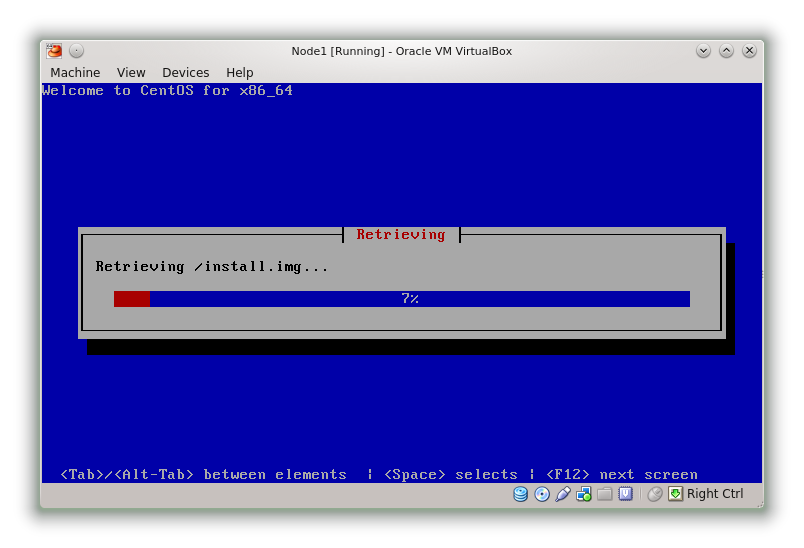Open the USB devices status icon
This screenshot has height=548, width=804.
562,494
